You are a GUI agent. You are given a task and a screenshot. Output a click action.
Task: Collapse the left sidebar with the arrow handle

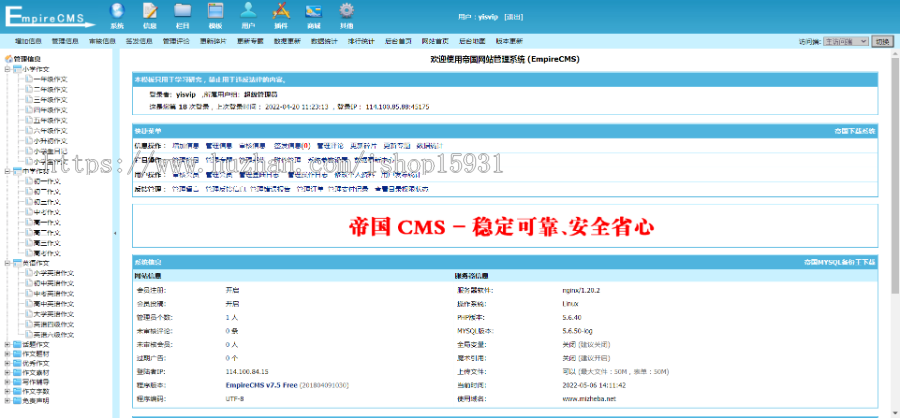coord(115,233)
